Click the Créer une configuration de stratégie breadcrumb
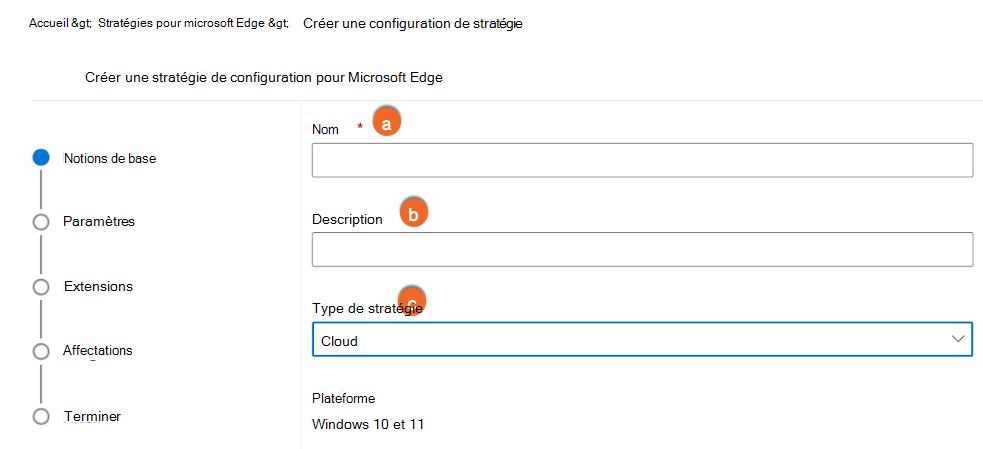The image size is (983, 449). point(412,24)
